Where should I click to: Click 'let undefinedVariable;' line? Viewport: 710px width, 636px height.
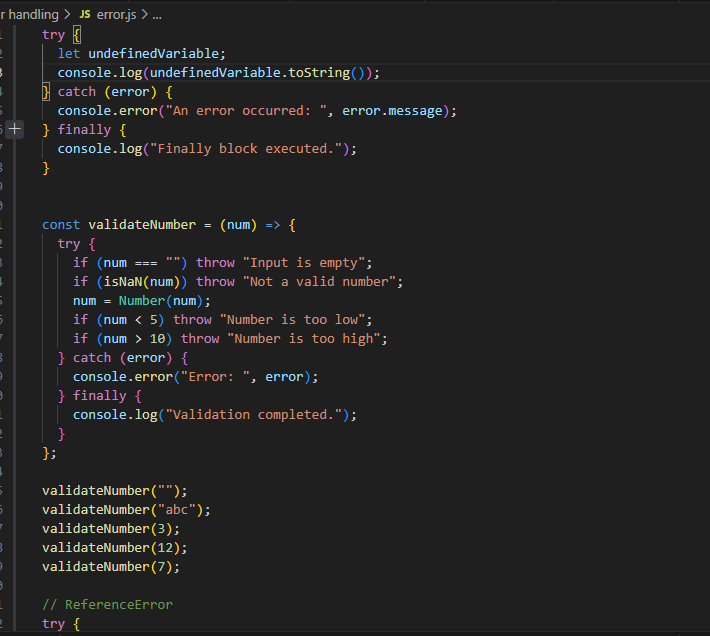(141, 53)
